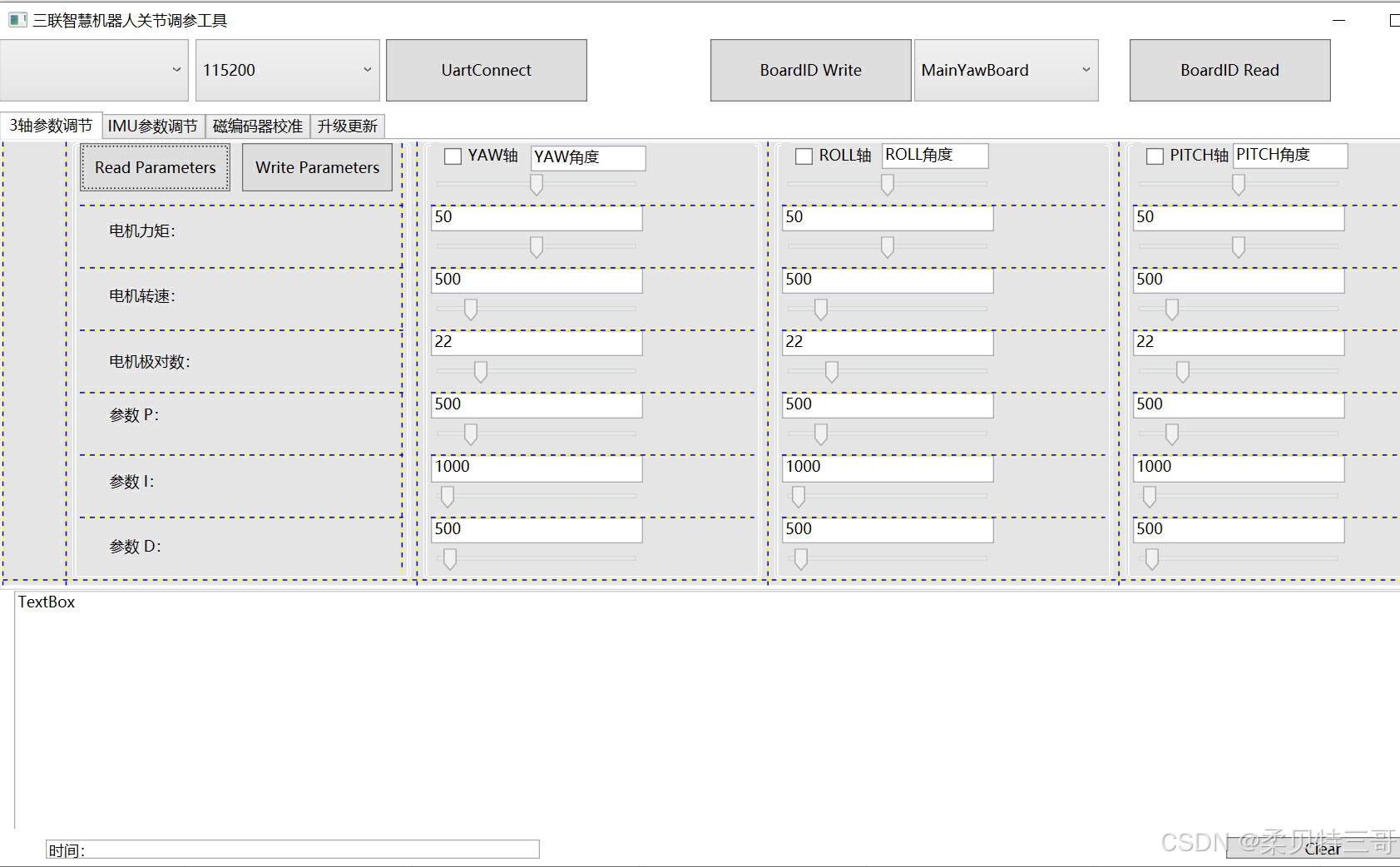Click the BoardID Read button
Viewport: 1400px width, 867px height.
pyautogui.click(x=1230, y=70)
